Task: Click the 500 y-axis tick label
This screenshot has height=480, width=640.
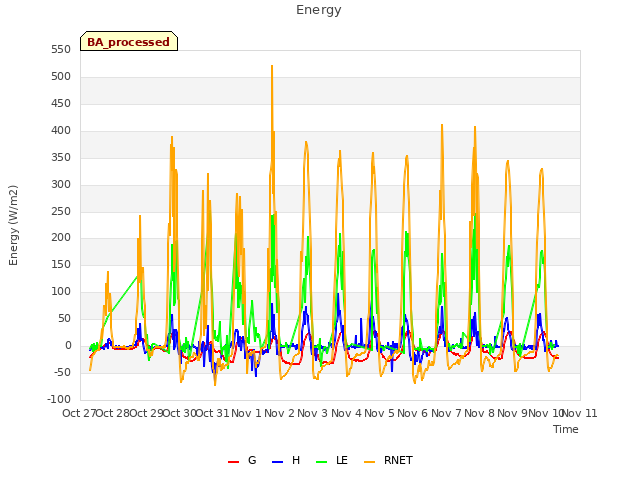Action: pos(61,77)
